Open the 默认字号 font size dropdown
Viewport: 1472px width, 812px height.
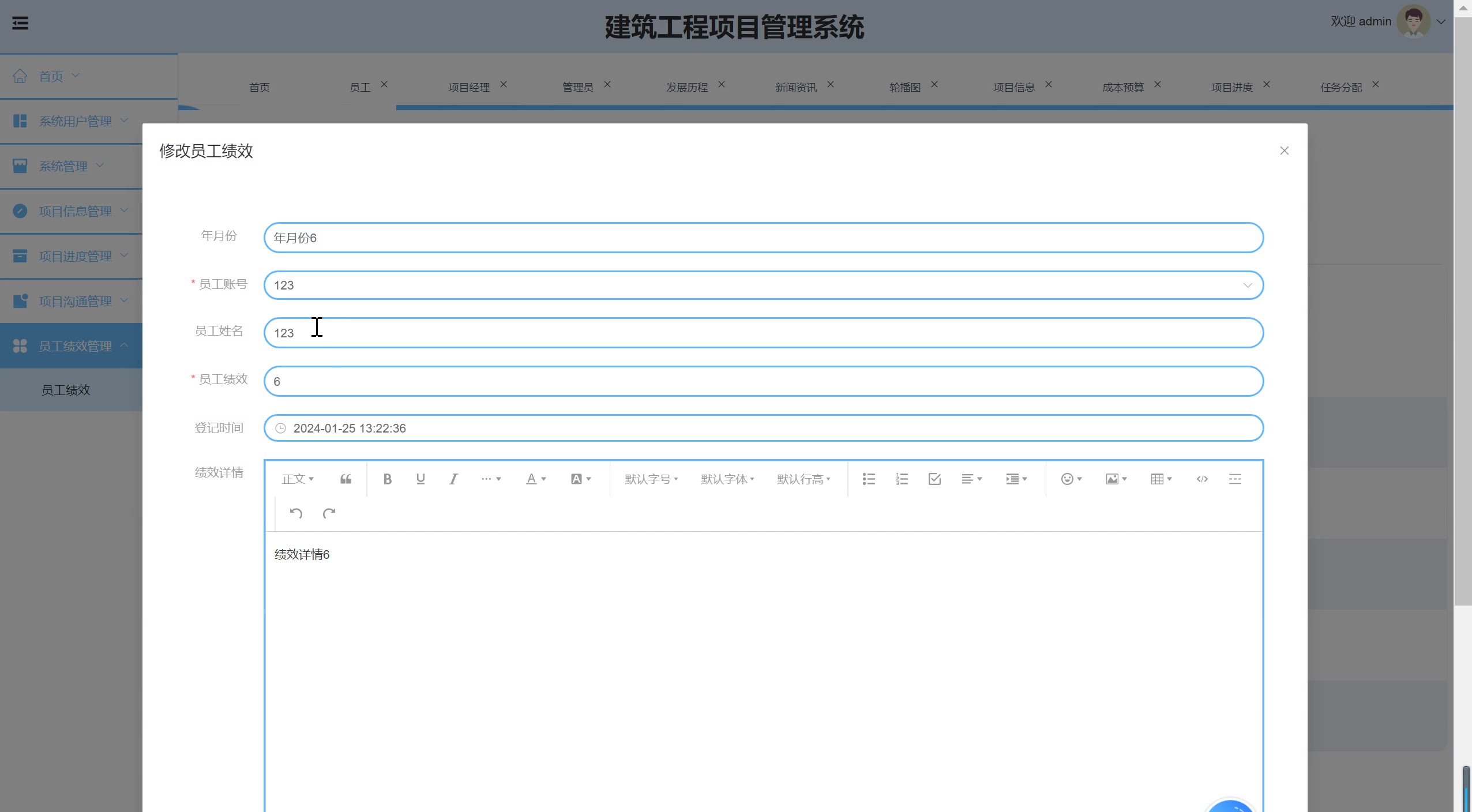coord(651,479)
